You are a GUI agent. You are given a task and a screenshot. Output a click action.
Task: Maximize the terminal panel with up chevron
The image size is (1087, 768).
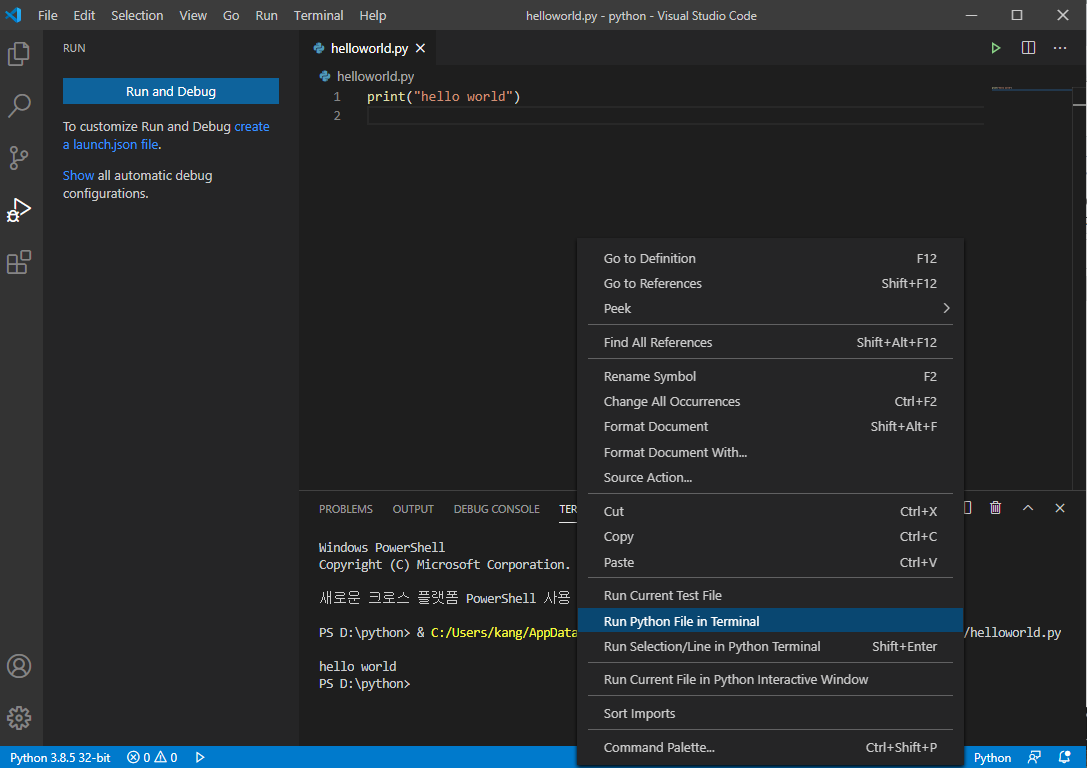coord(1028,508)
